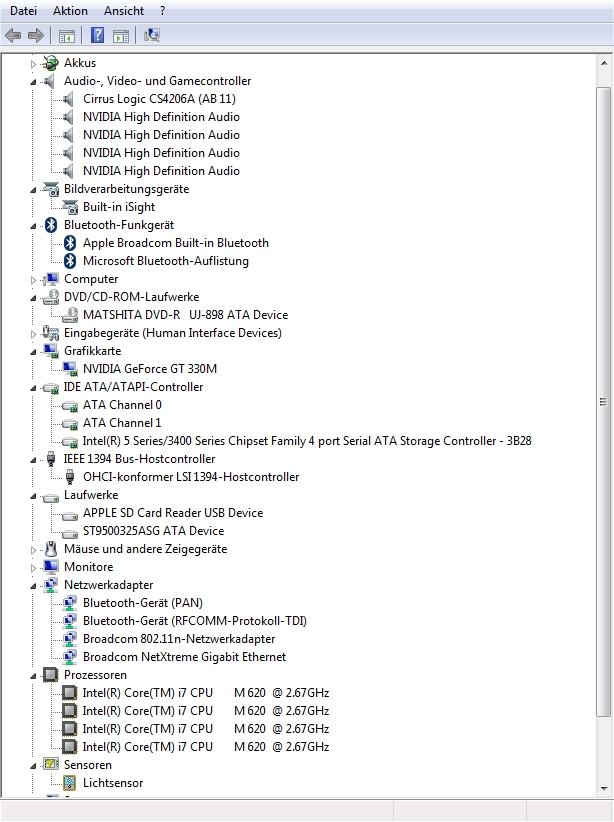The width and height of the screenshot is (614, 822).
Task: Select the Lichtsensor device
Action: point(112,783)
